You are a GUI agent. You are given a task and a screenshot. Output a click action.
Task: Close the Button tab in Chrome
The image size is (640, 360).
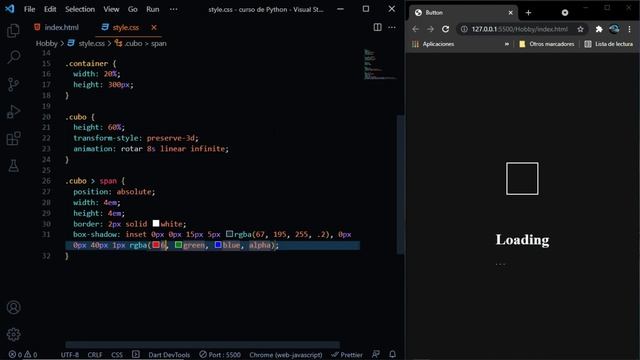(x=510, y=13)
